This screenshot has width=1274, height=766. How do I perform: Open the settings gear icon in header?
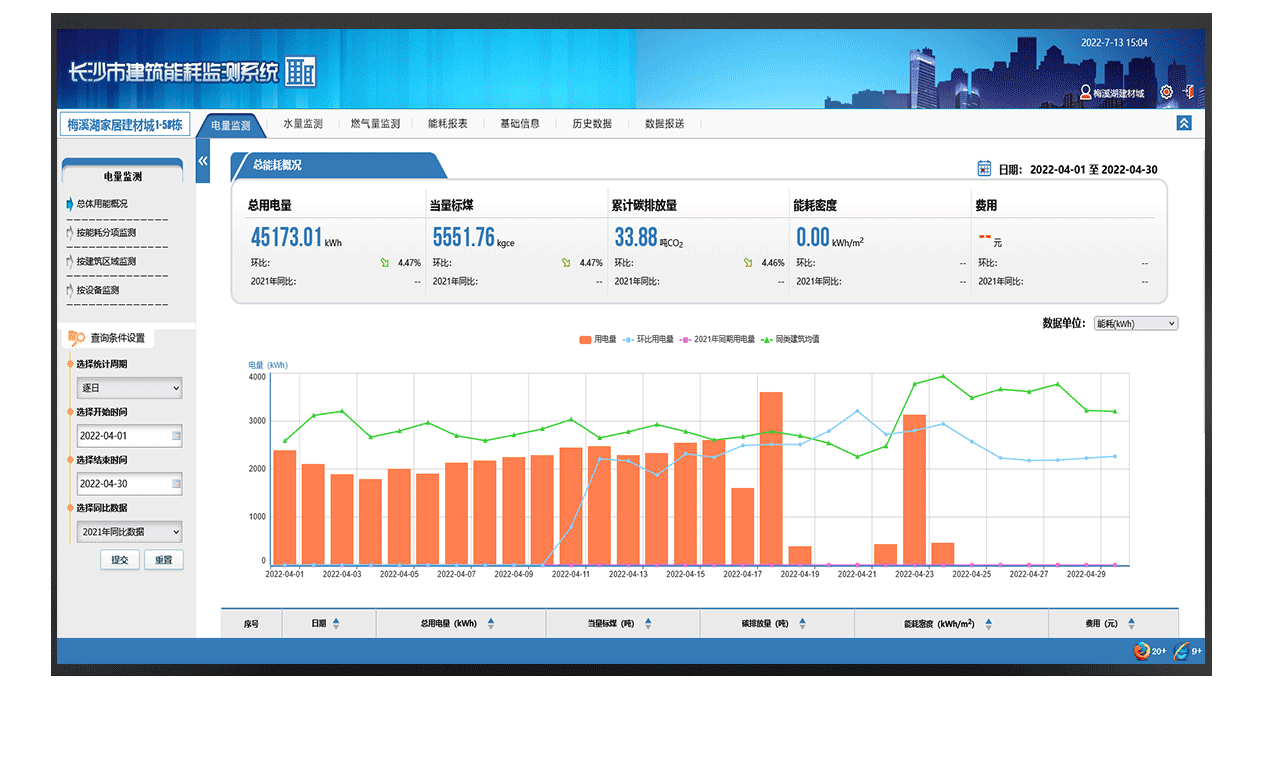(1166, 92)
